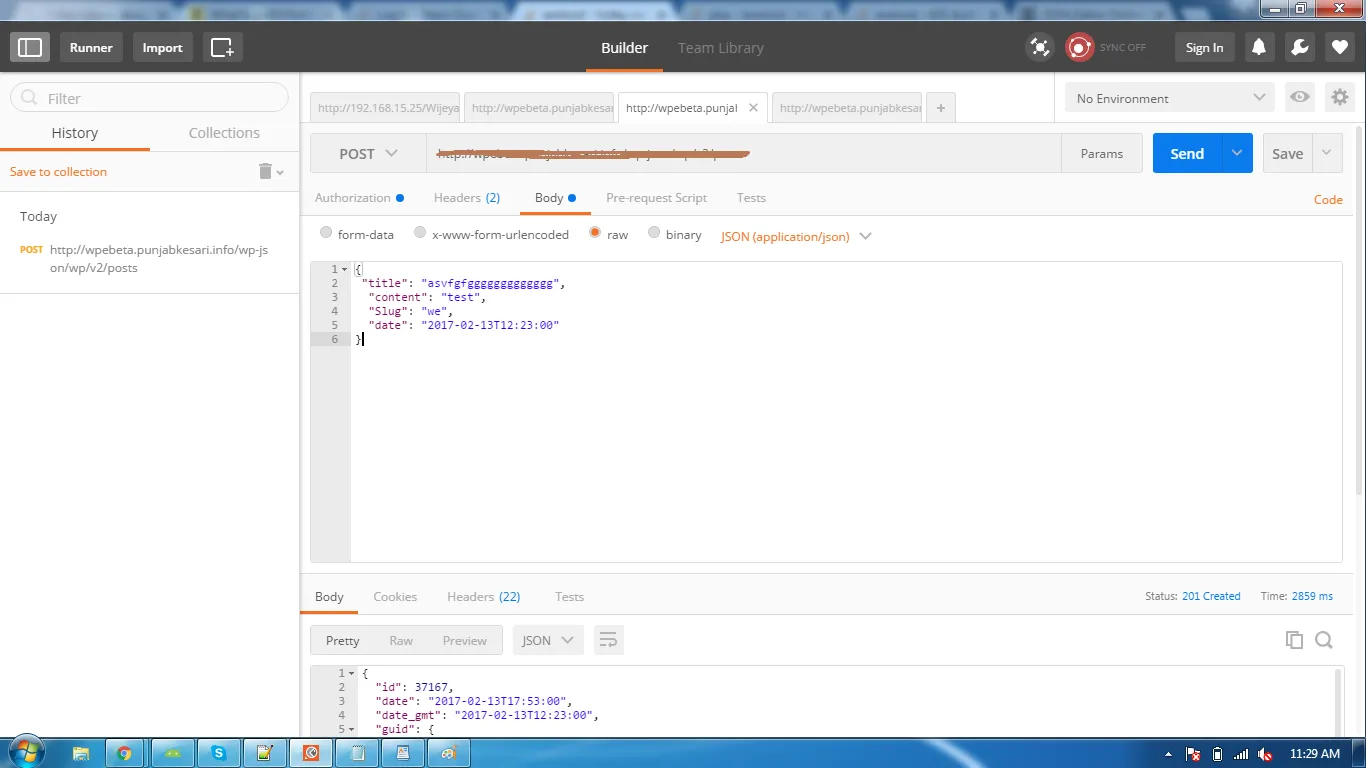Click the gear icon to manage environments
This screenshot has height=768, width=1366.
tap(1339, 98)
